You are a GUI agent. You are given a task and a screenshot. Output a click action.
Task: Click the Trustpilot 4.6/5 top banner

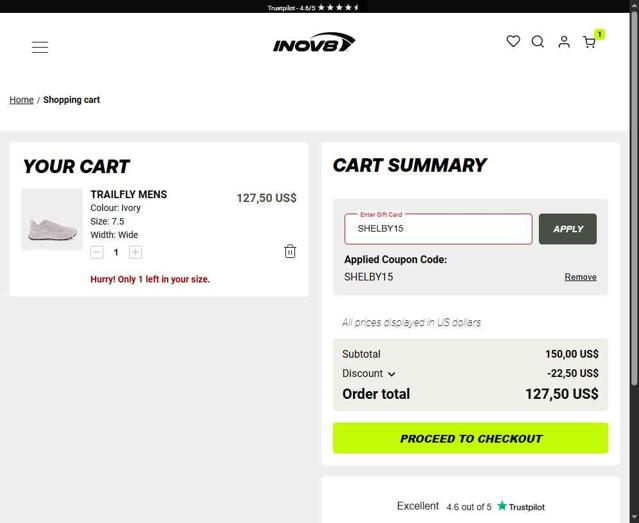coord(313,7)
